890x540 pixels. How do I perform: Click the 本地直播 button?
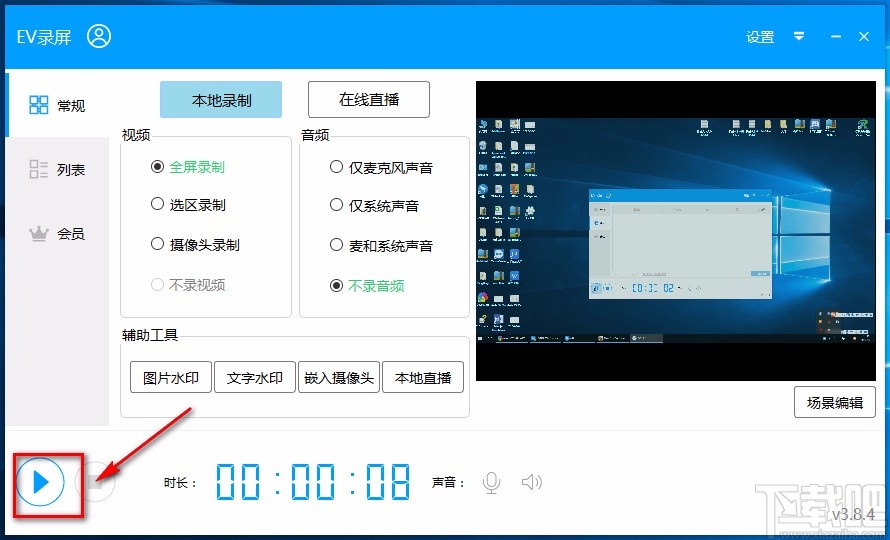(423, 378)
